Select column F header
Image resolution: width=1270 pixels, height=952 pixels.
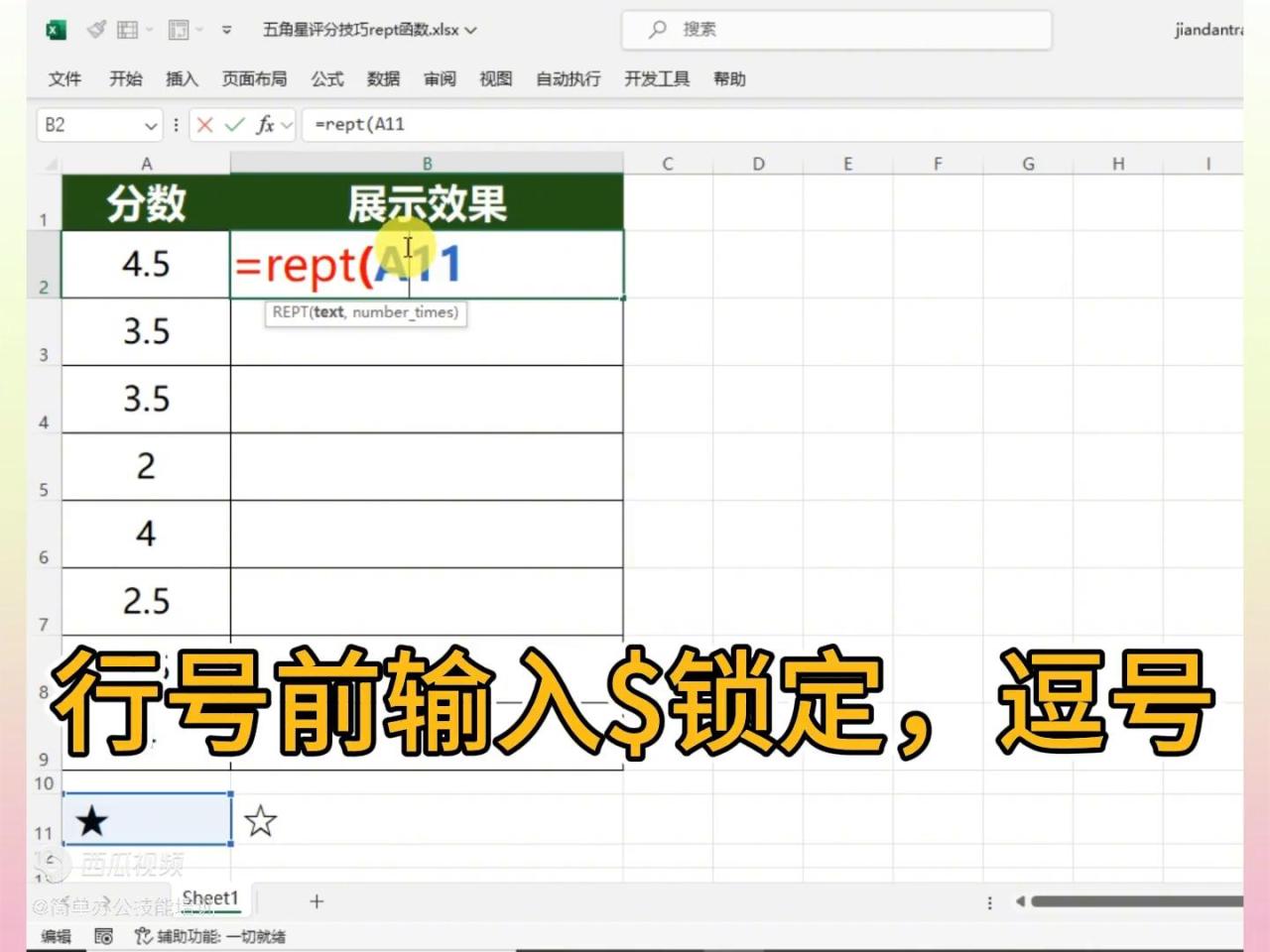point(938,164)
